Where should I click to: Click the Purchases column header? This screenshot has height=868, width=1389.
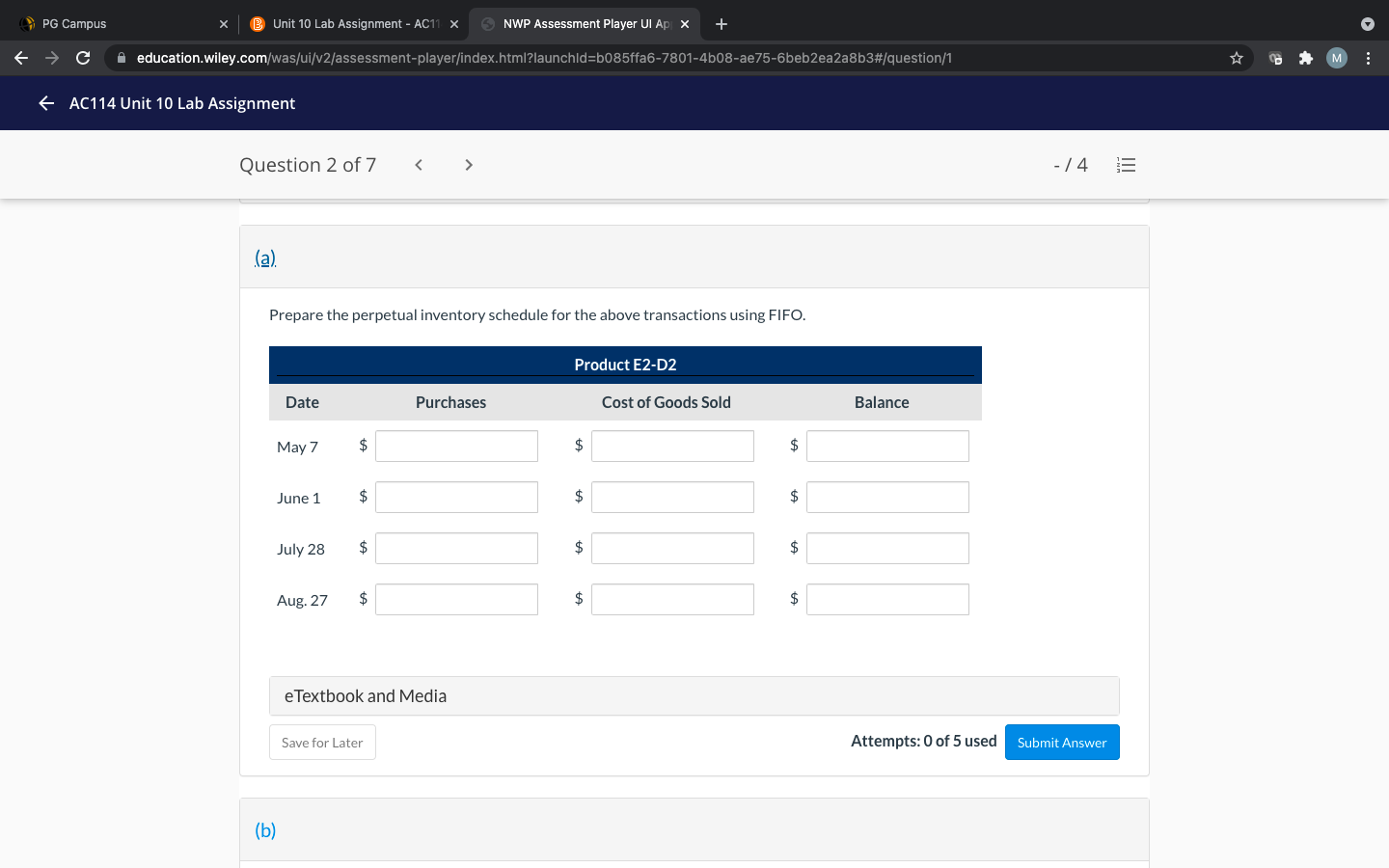(450, 402)
